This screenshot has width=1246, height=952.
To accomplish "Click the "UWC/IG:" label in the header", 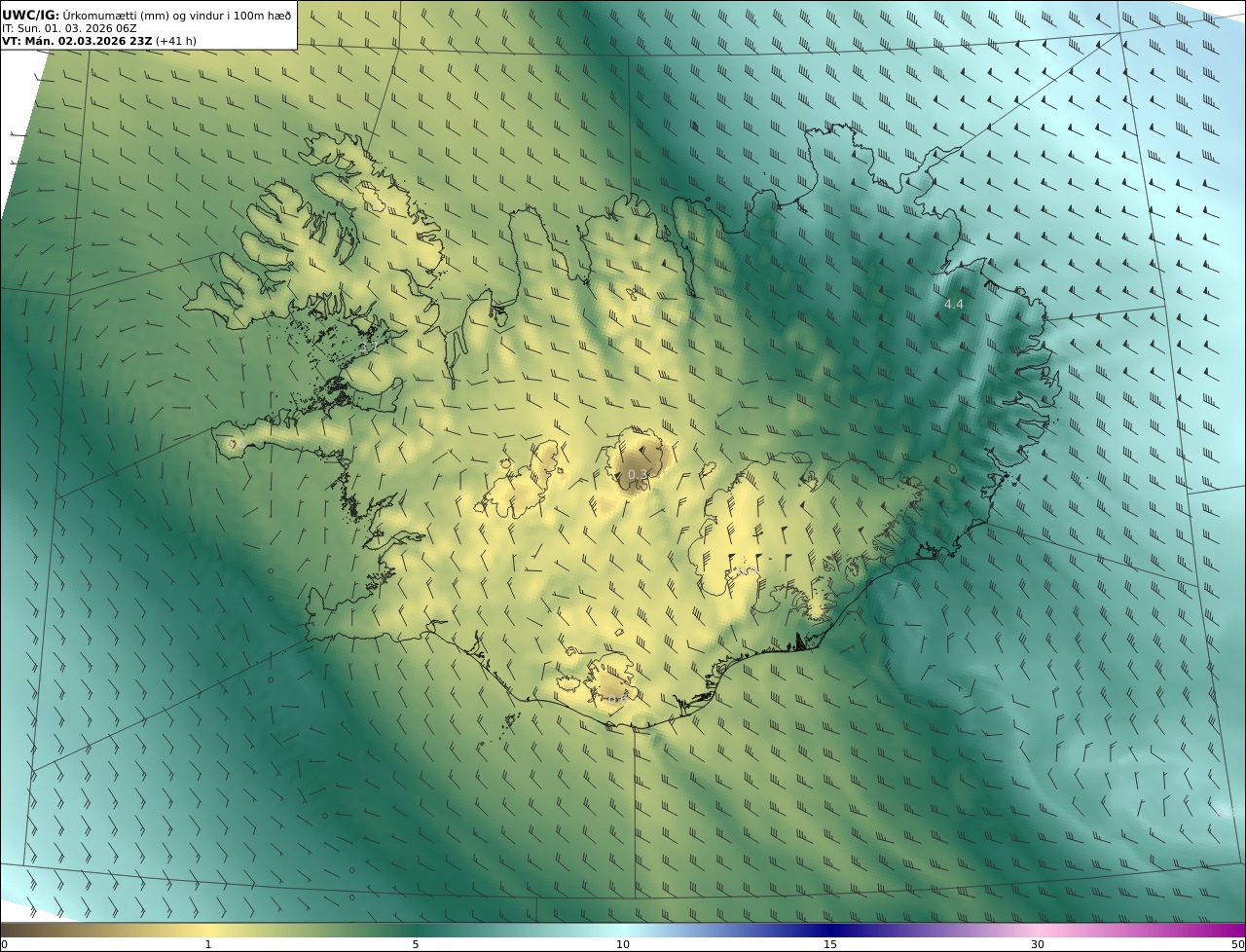I will [x=30, y=15].
